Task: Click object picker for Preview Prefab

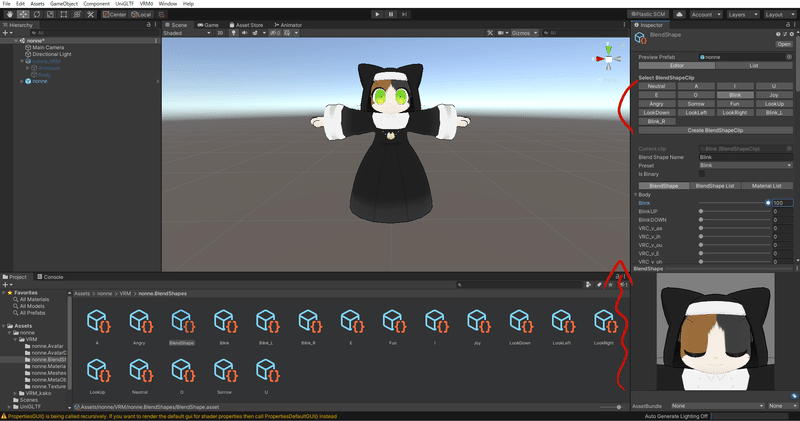Action: (789, 57)
